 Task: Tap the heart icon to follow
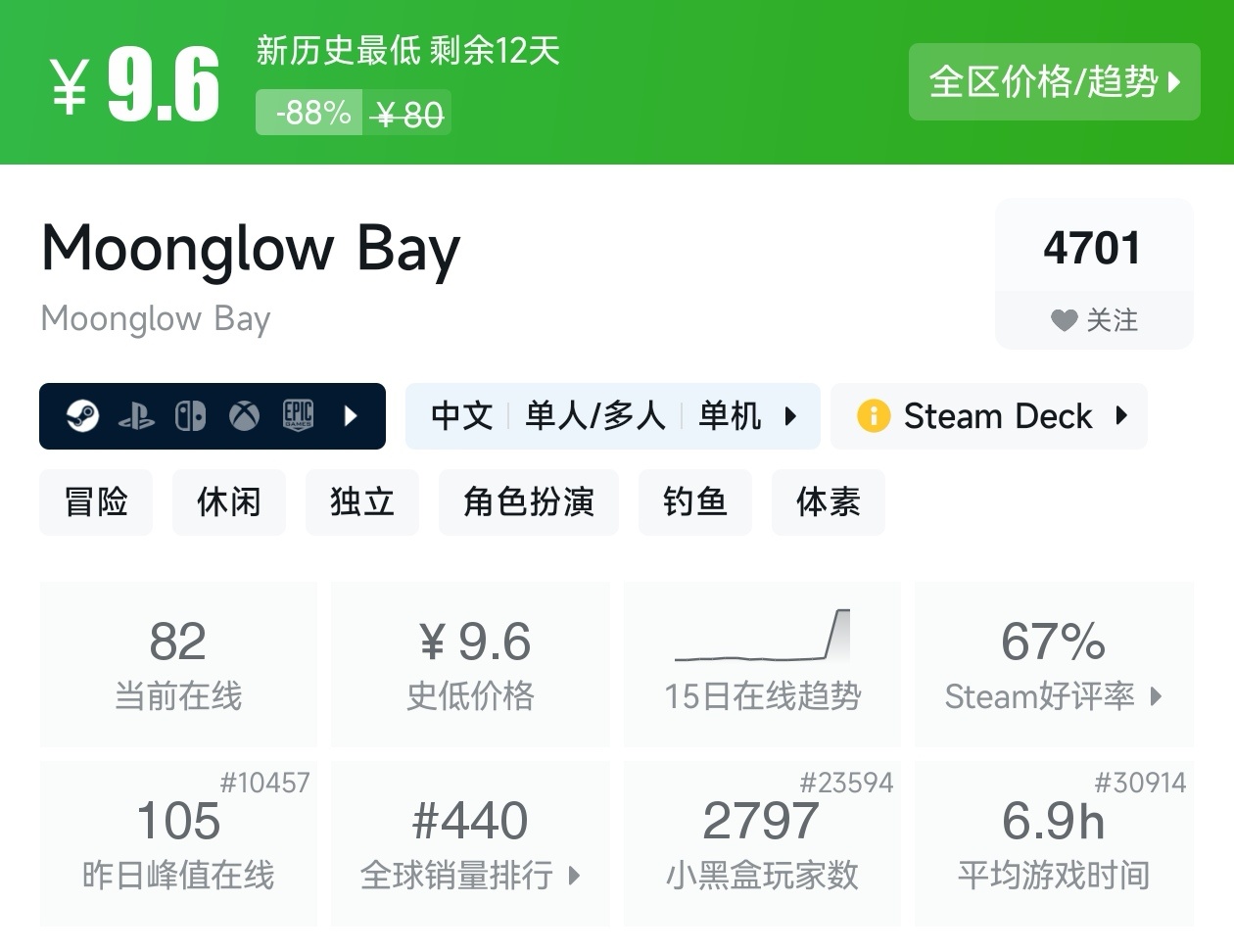tap(1064, 320)
